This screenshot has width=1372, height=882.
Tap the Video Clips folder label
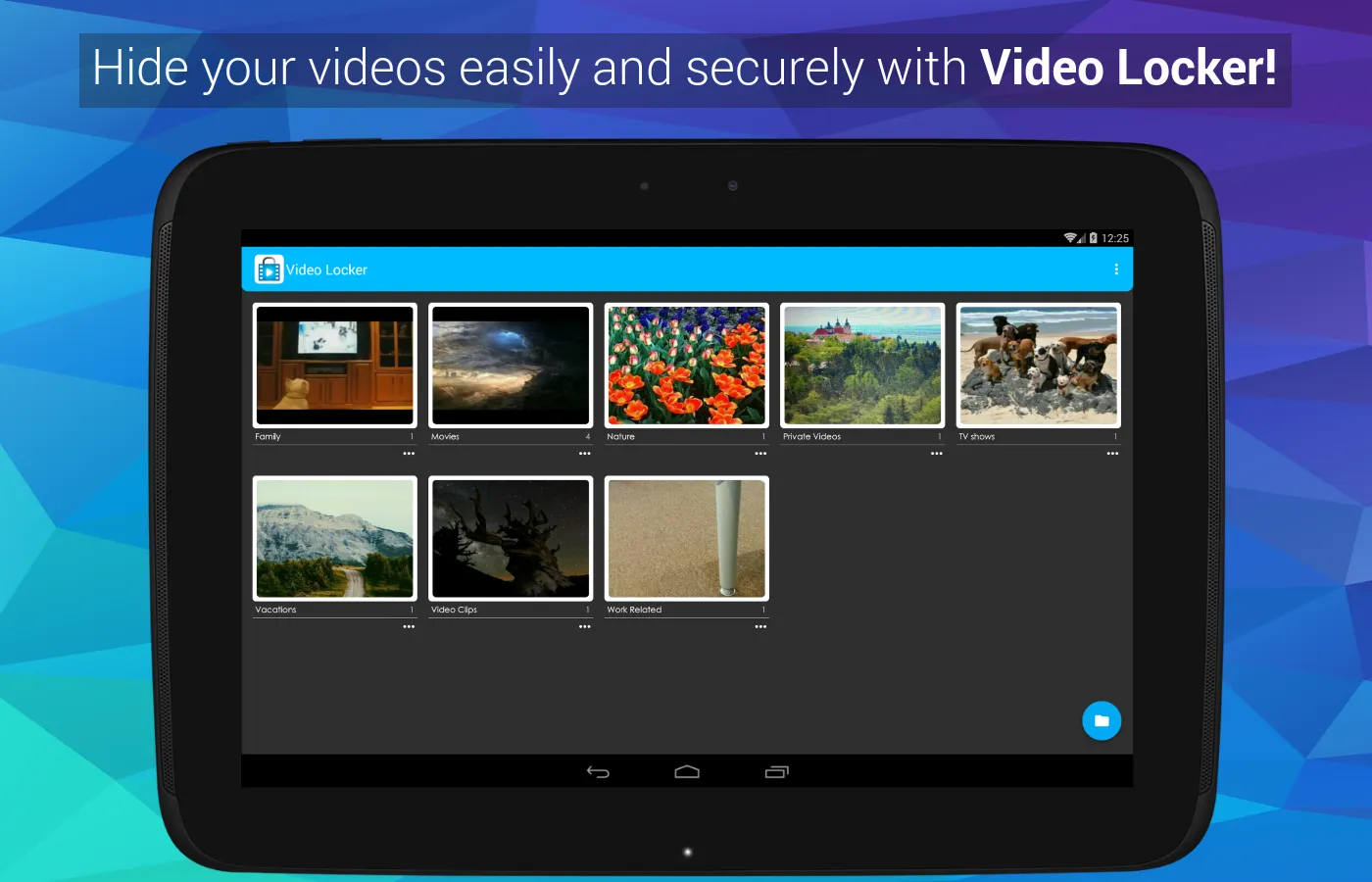454,610
